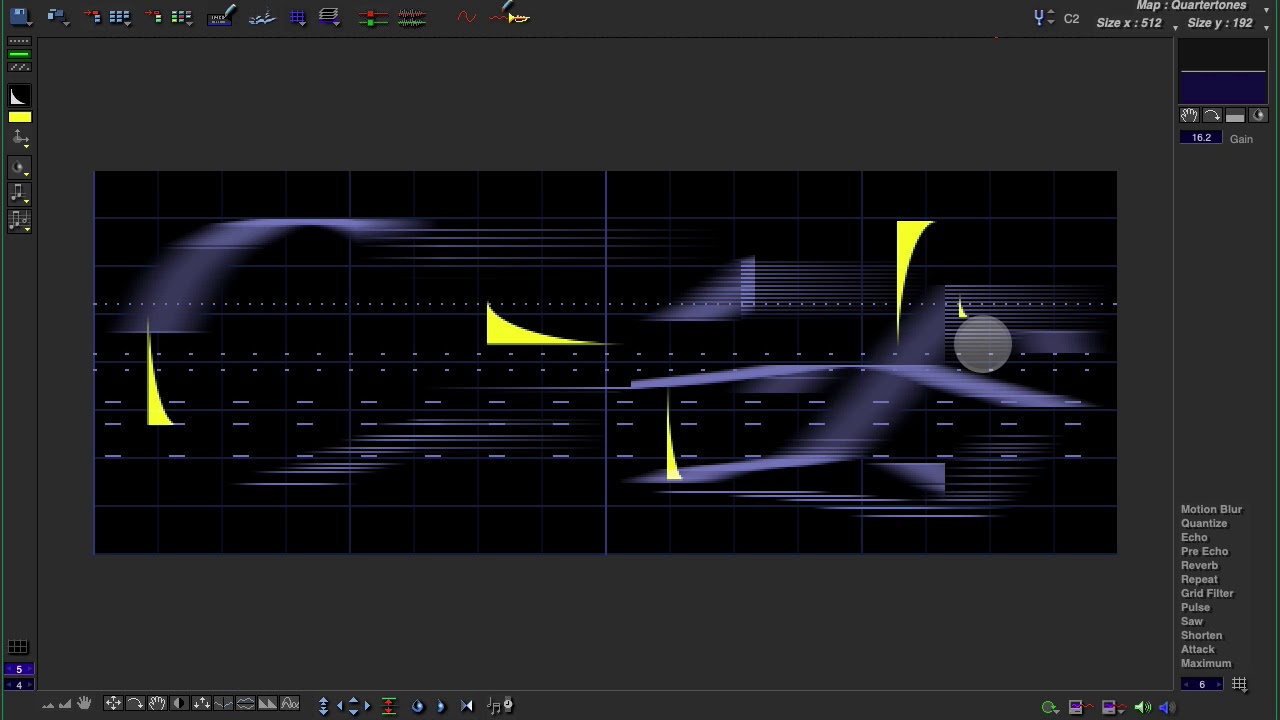Click the tuning fork icon
Image resolution: width=1280 pixels, height=720 pixels.
1040,17
